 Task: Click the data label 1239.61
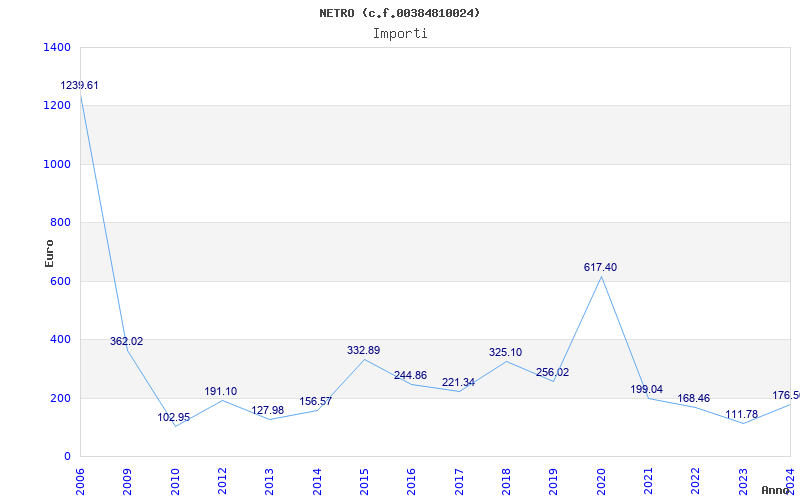[x=80, y=85]
